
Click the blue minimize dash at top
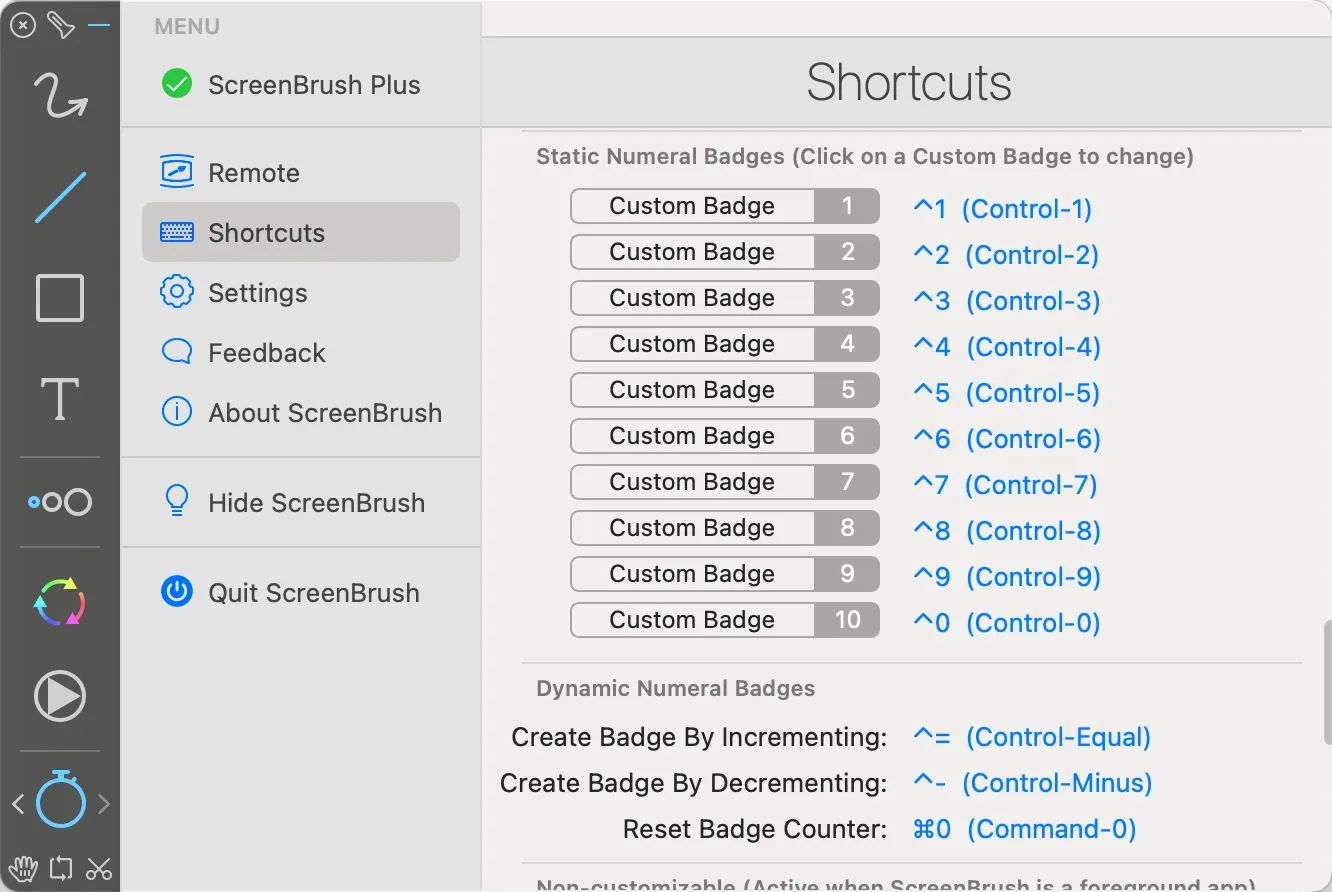pos(99,25)
